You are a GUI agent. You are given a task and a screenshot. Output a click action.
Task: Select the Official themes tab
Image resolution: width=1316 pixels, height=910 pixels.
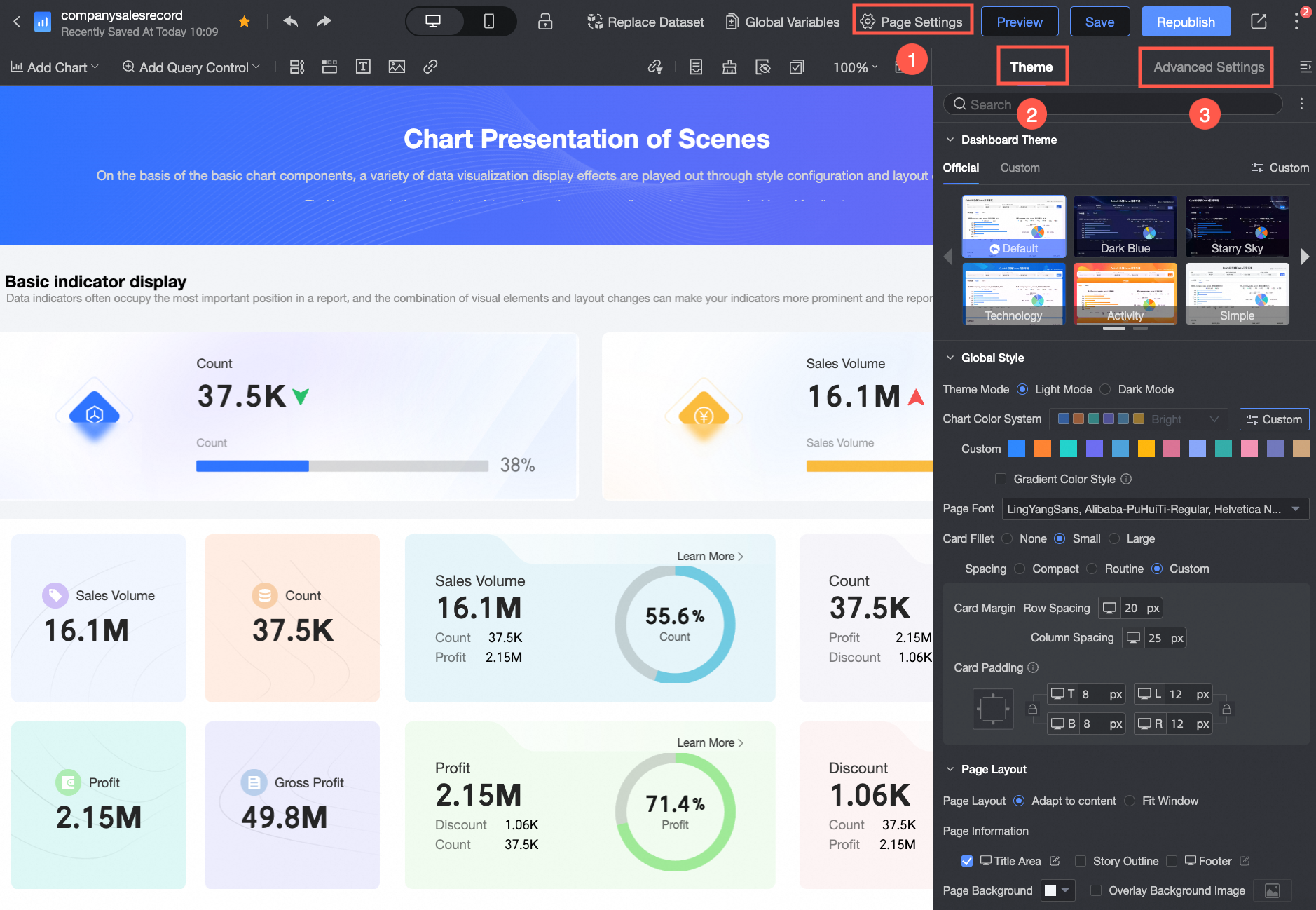pyautogui.click(x=961, y=168)
